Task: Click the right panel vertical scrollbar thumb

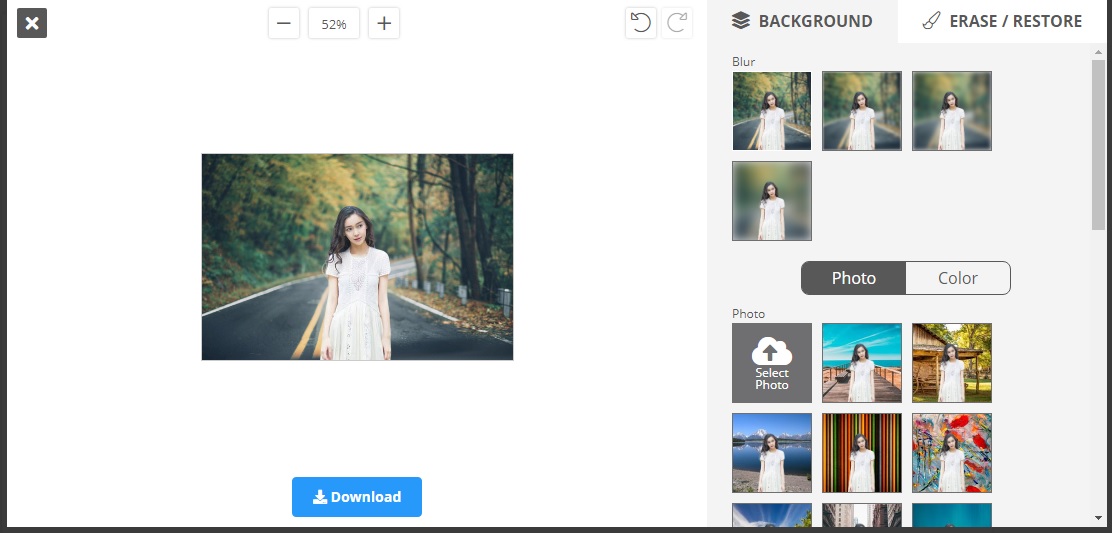Action: point(1099,144)
